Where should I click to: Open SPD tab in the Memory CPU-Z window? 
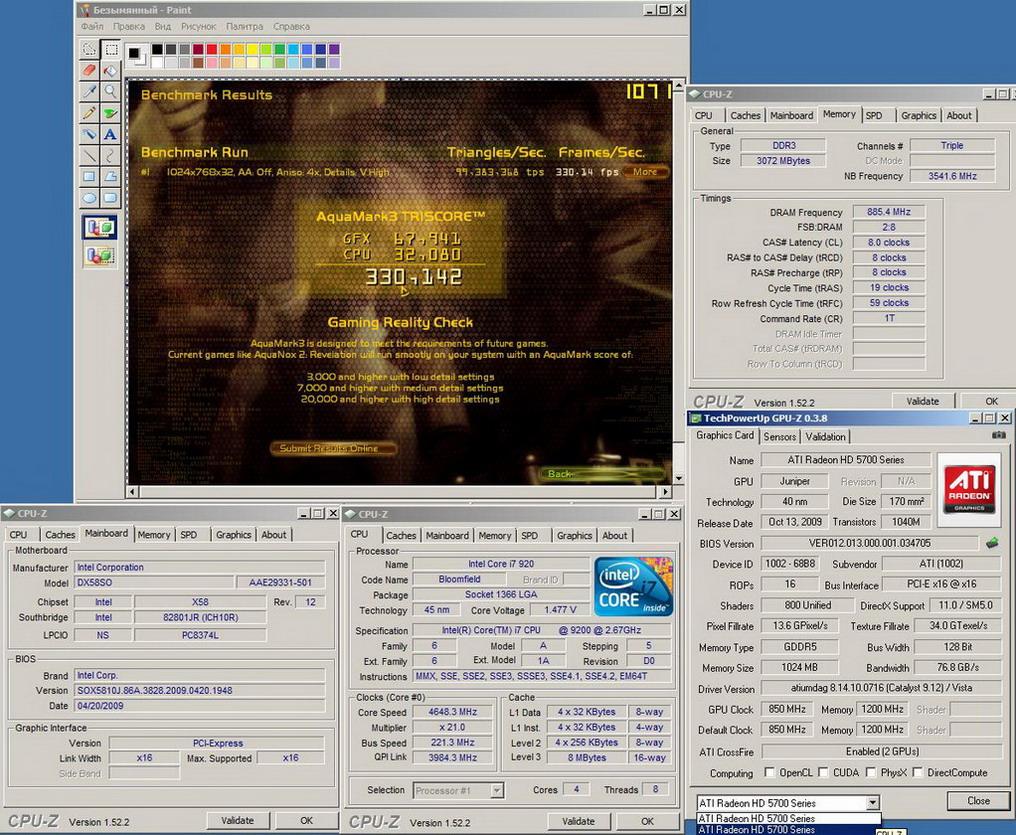(x=874, y=115)
